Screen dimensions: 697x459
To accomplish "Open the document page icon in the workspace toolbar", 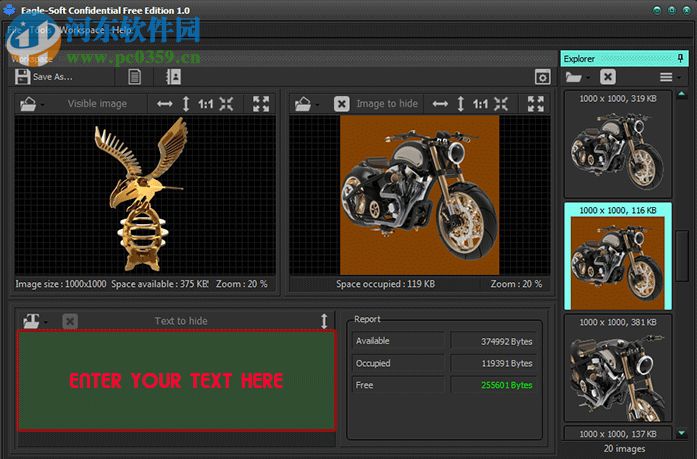I will click(134, 77).
